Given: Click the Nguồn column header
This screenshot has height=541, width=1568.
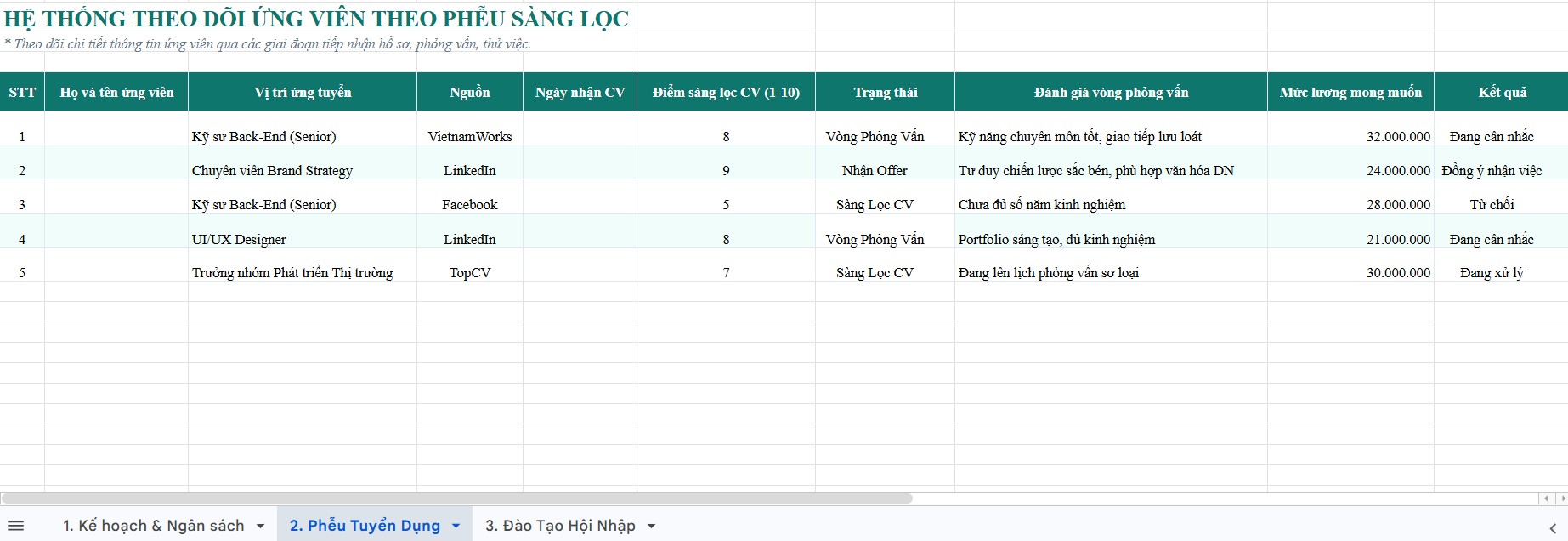Looking at the screenshot, I should (x=470, y=92).
